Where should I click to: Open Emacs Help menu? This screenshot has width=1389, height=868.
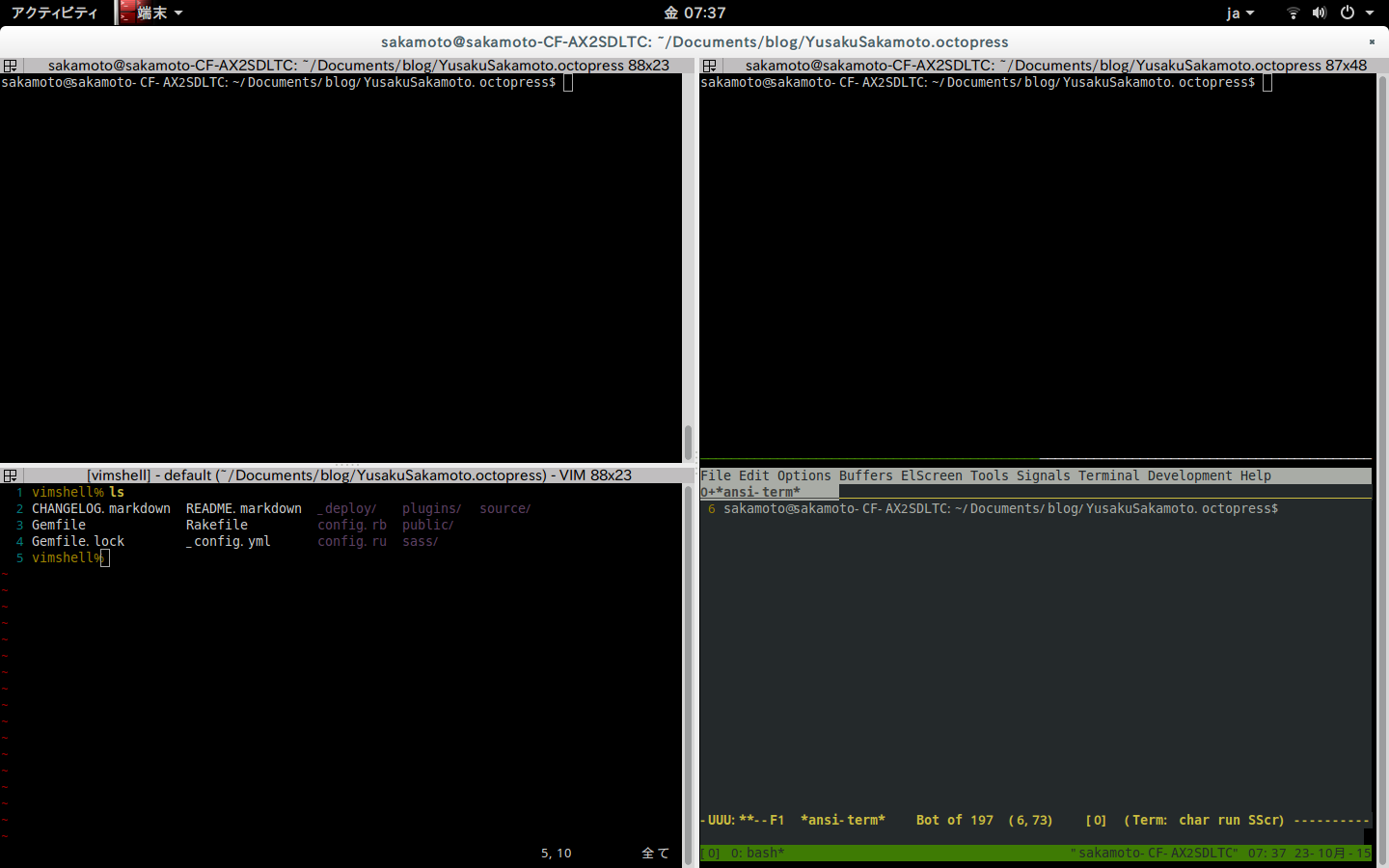1256,475
